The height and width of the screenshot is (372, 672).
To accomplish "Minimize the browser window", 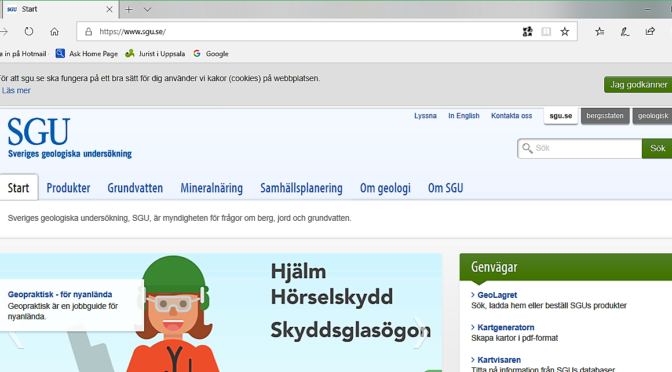I will [x=647, y=9].
